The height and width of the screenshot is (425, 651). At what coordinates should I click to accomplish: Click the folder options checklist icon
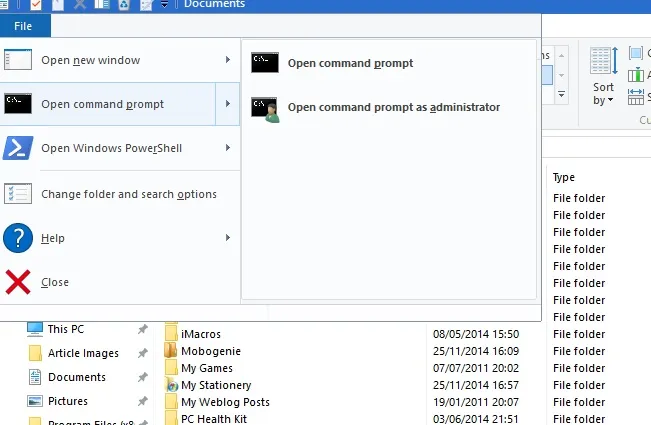(18, 194)
